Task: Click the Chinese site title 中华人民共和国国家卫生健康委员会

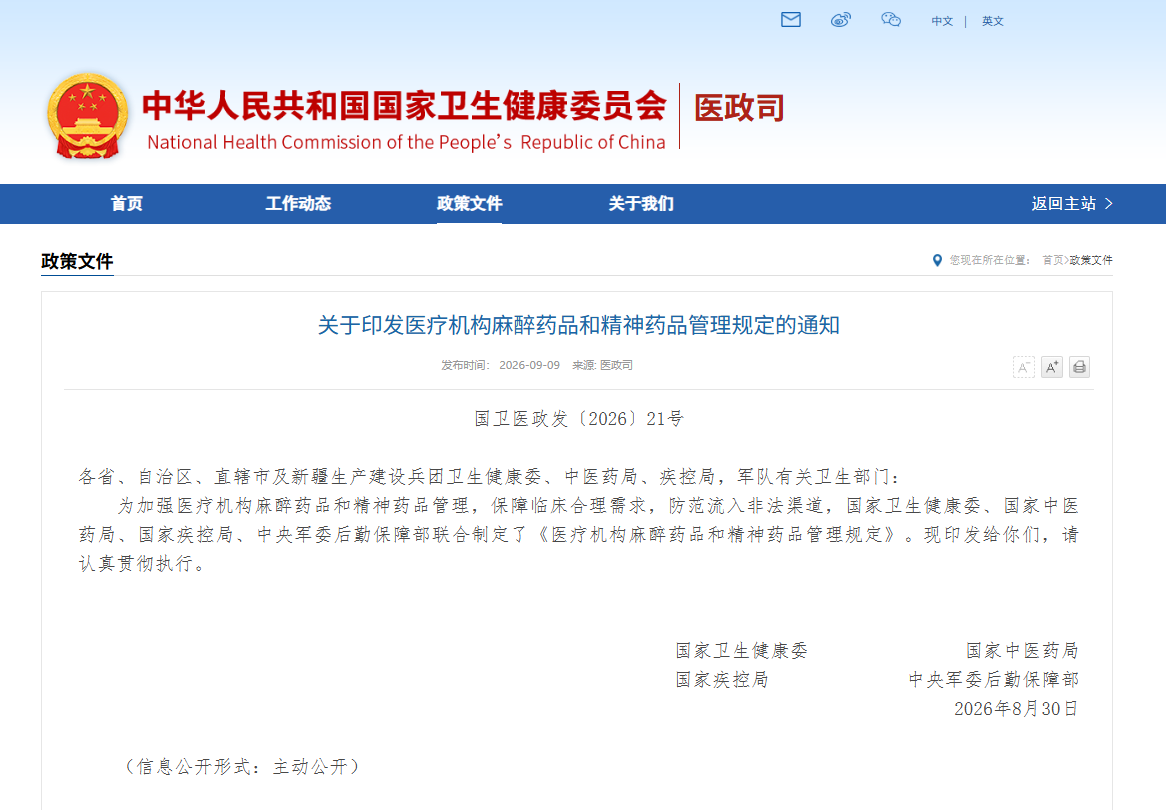Action: pyautogui.click(x=405, y=105)
